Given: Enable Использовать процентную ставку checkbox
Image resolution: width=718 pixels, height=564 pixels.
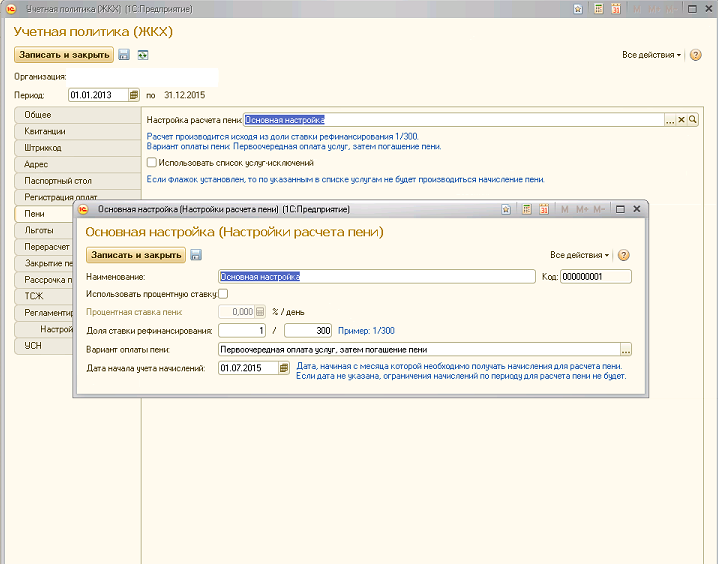Looking at the screenshot, I should pyautogui.click(x=223, y=294).
